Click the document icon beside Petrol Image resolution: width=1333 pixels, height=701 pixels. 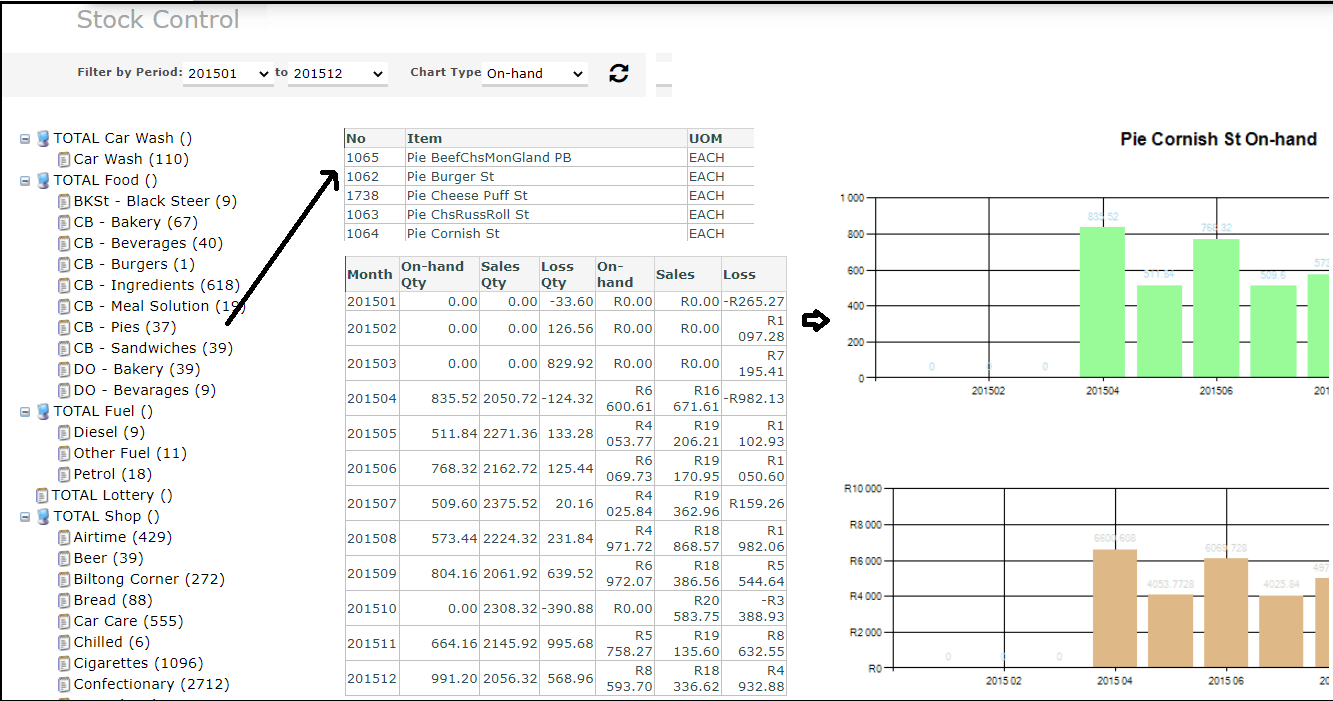point(64,475)
